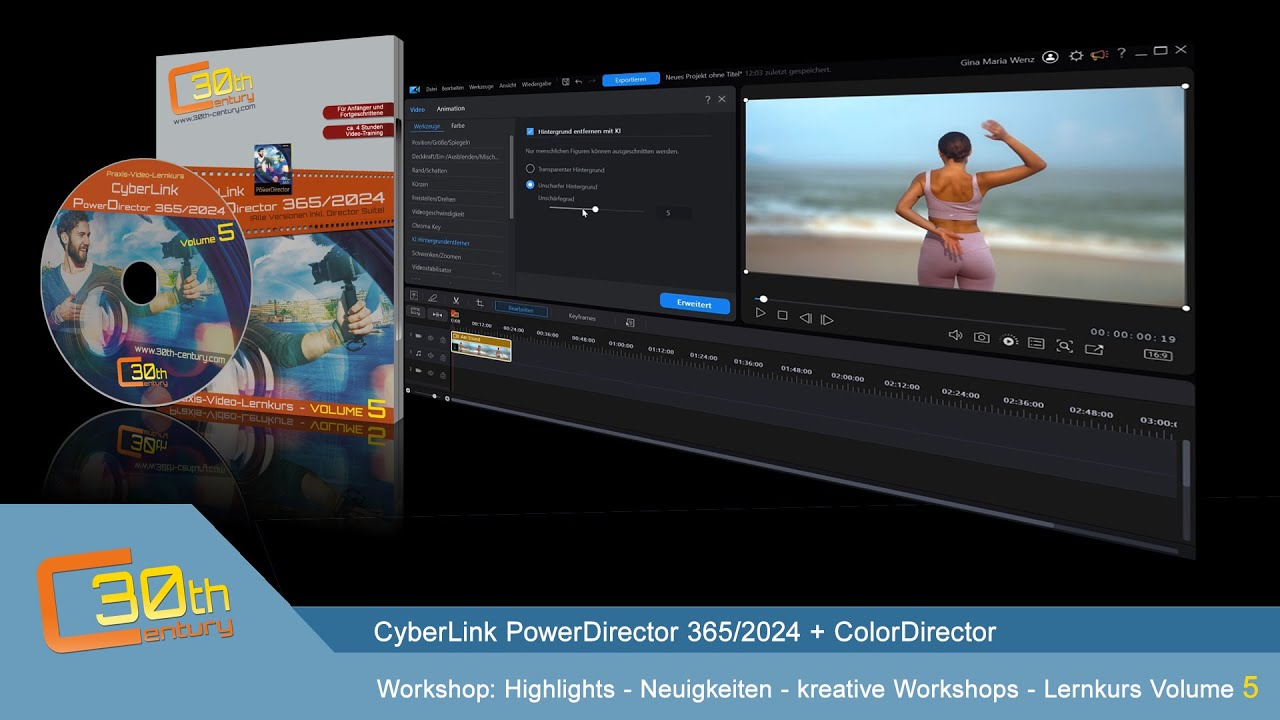Click the icon right of the Keyframes button
Image resolution: width=1280 pixels, height=720 pixels.
click(x=630, y=322)
